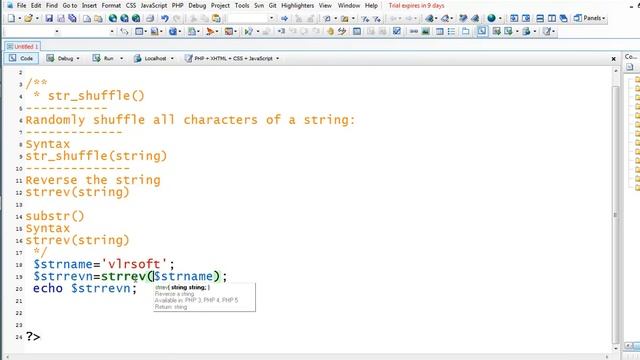This screenshot has width=640, height=360.
Task: Save file with the floppy disk icon
Action: [49, 18]
